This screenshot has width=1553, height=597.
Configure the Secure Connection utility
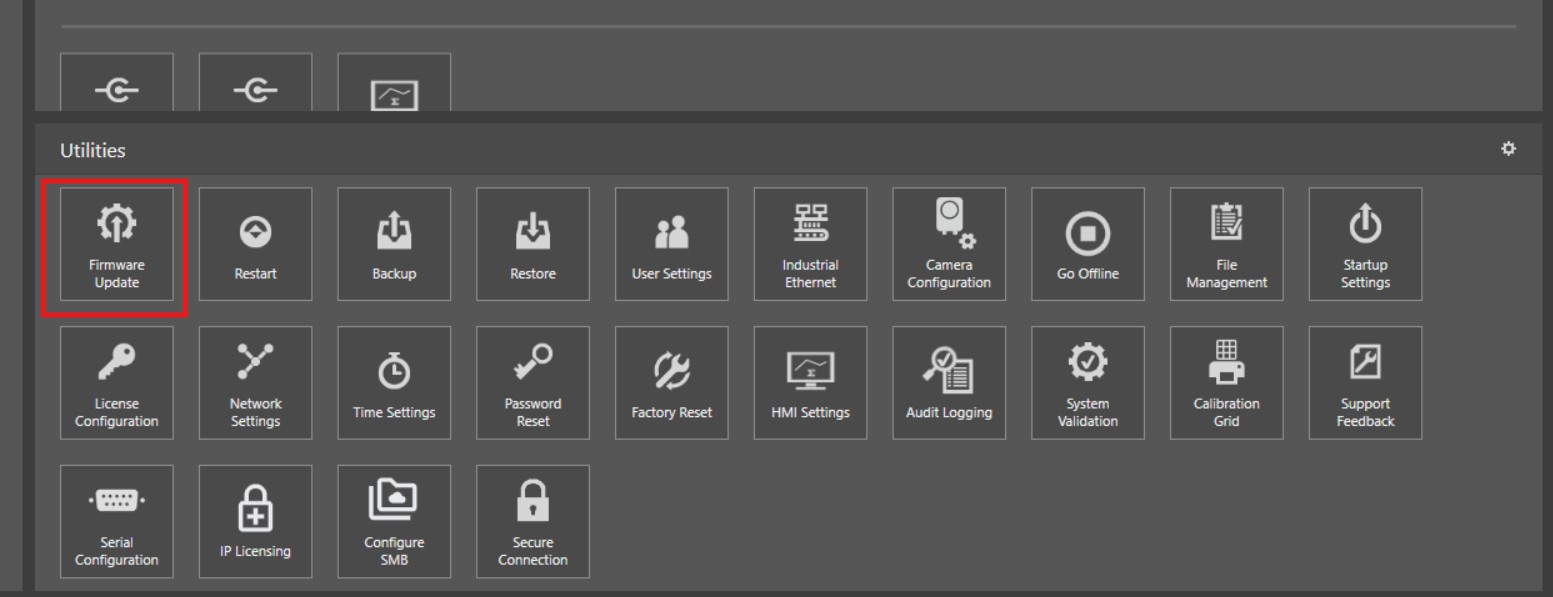[x=533, y=521]
